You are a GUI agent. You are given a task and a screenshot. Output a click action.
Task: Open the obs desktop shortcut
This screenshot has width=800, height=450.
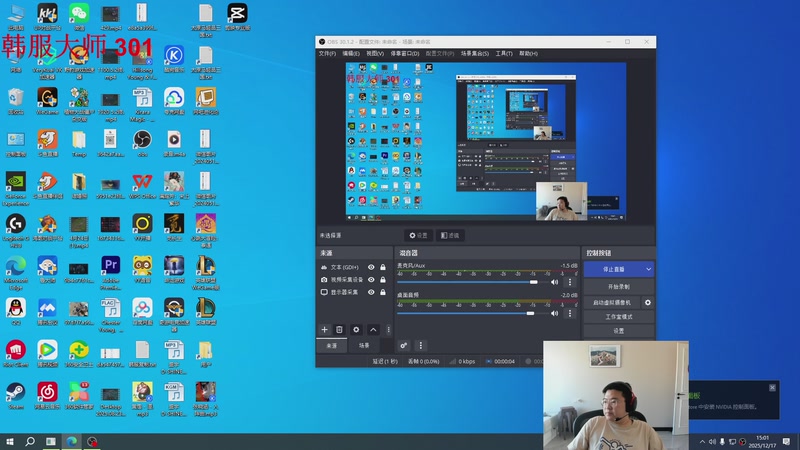[142, 143]
